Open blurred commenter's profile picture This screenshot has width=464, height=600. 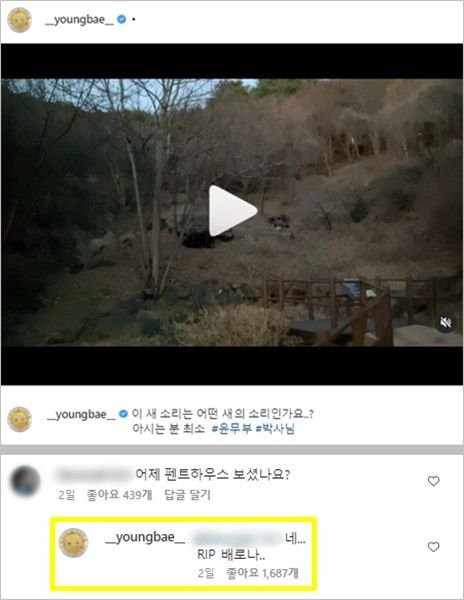[x=25, y=481]
